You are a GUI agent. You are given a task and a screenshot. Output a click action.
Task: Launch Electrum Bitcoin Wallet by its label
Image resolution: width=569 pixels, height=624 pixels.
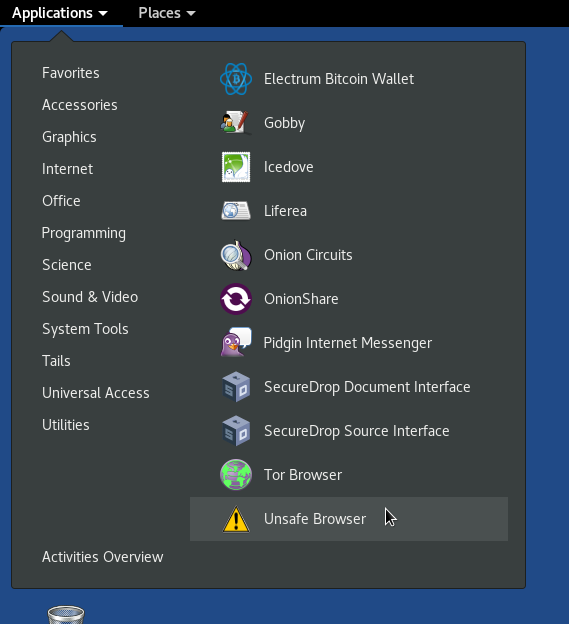coord(339,79)
